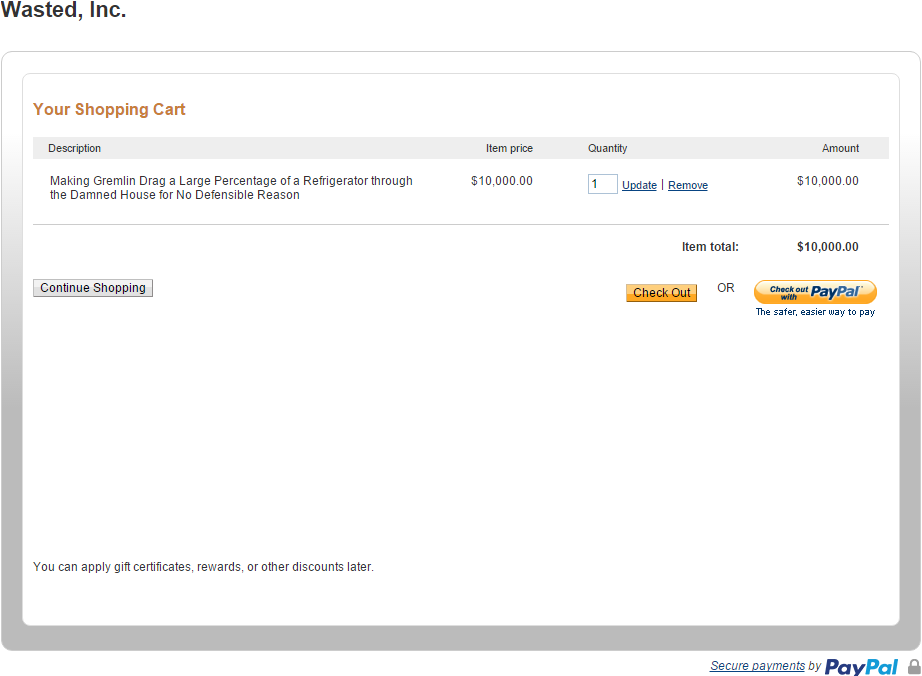Viewport: 922px width, 676px height.
Task: Click the $10,000.00 item price value
Action: [x=502, y=181]
